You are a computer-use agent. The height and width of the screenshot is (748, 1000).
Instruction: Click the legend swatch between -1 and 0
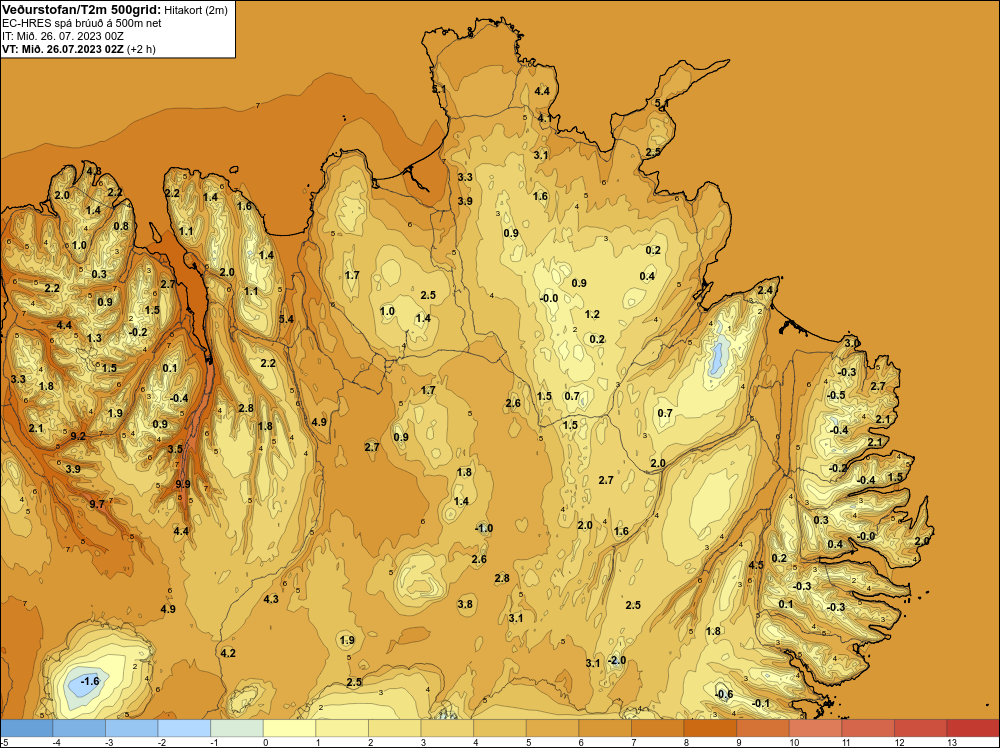237,728
